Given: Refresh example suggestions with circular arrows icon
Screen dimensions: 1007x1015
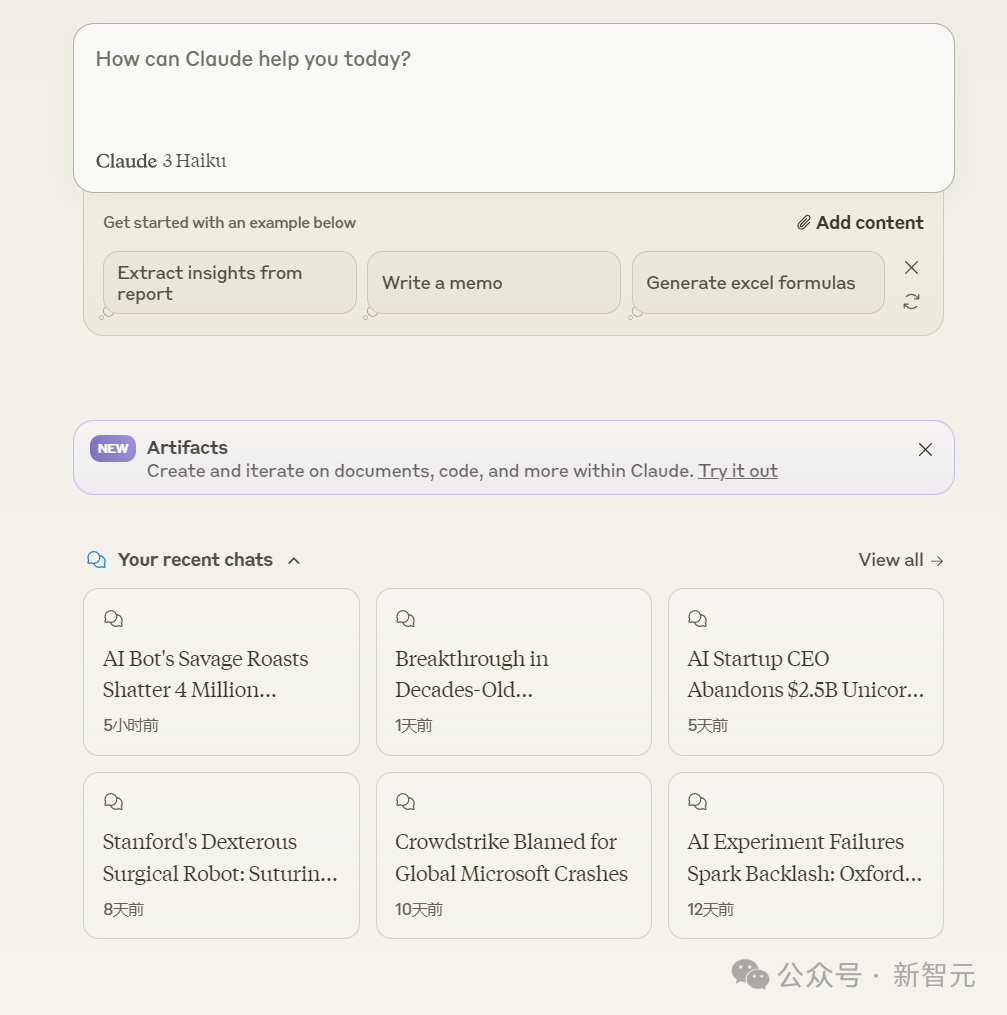Looking at the screenshot, I should tap(911, 301).
